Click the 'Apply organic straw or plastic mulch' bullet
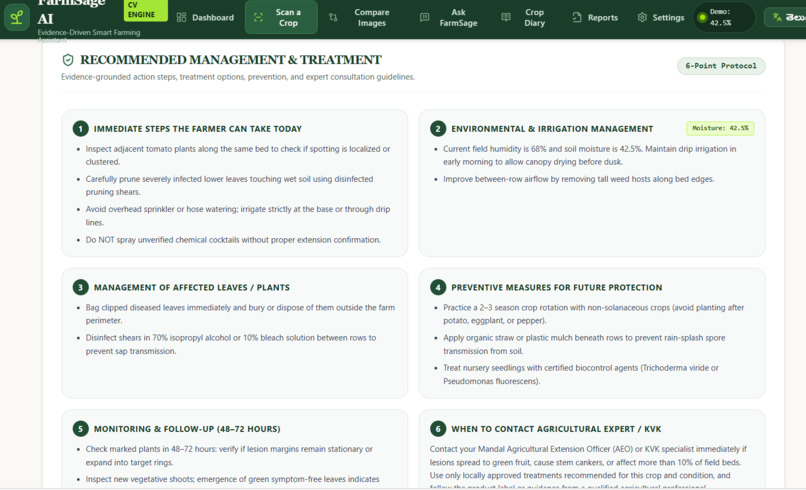This screenshot has height=490, width=806. [584, 344]
